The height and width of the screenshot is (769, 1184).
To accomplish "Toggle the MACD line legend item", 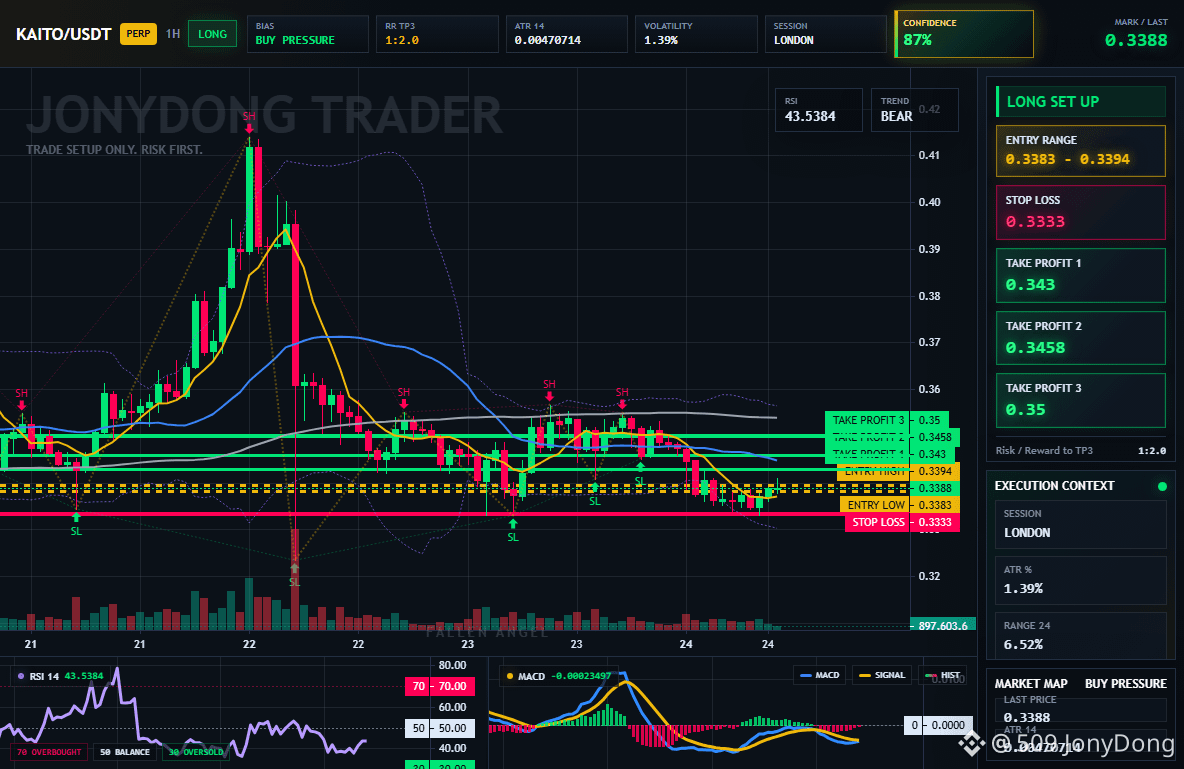I will click(x=819, y=675).
